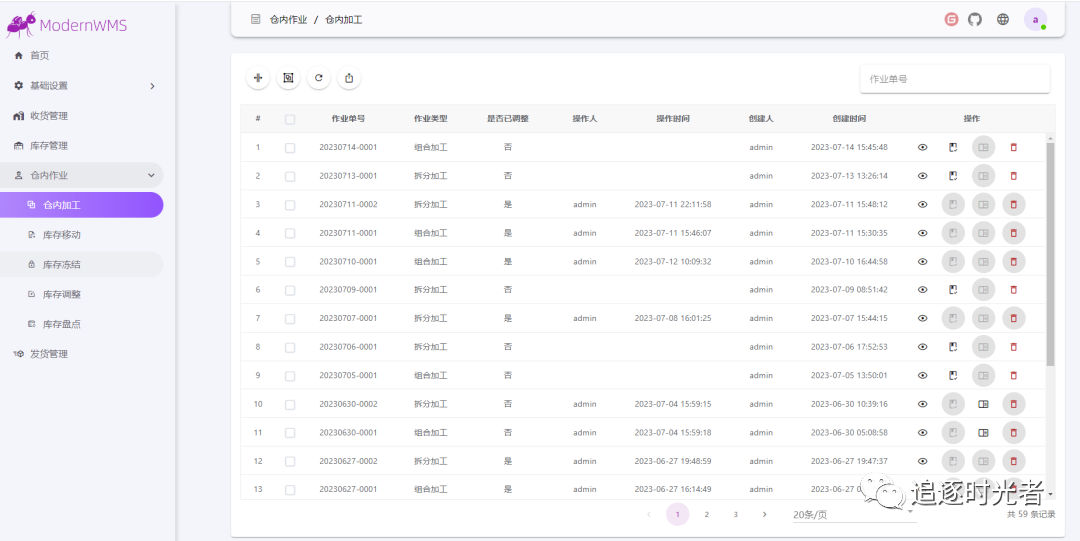The image size is (1080, 541).
Task: Open 库存移动 in the sidebar
Action: pyautogui.click(x=61, y=235)
